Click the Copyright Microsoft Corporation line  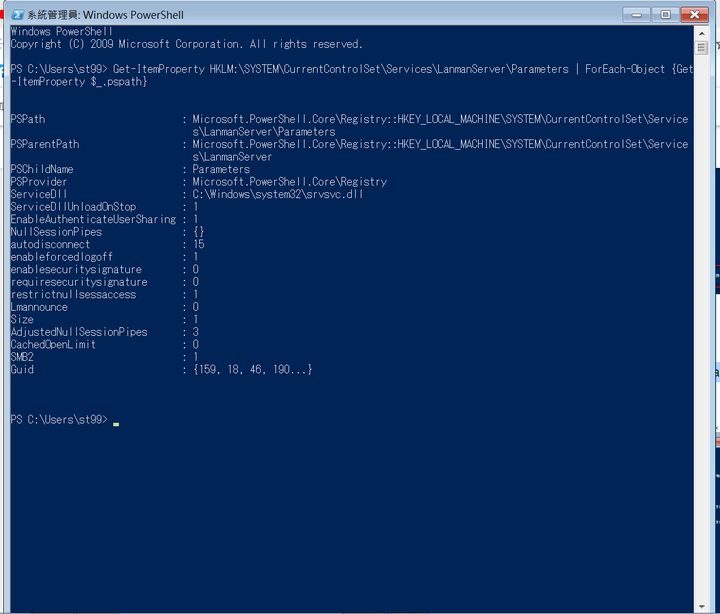coord(186,44)
